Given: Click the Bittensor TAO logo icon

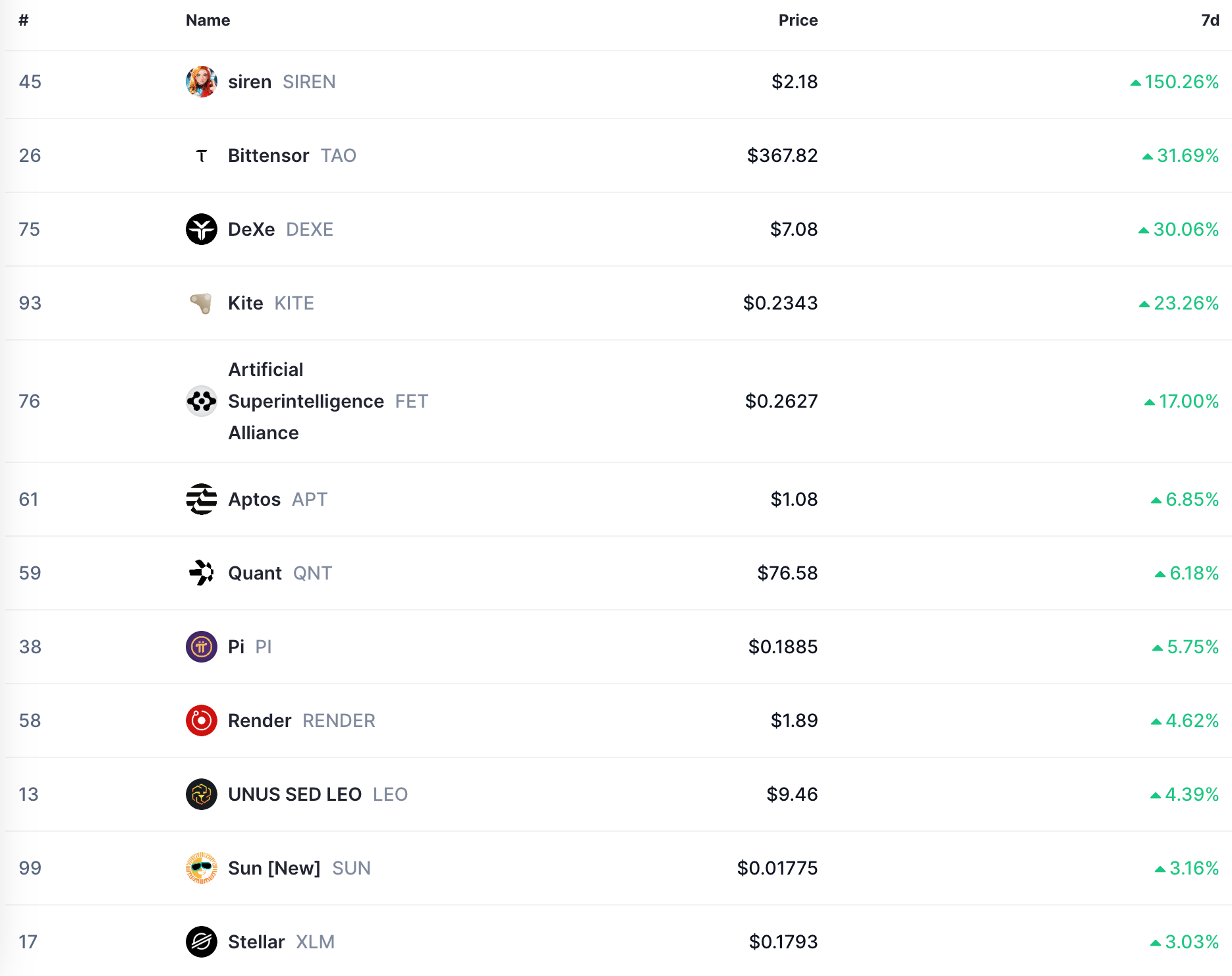Looking at the screenshot, I should click(x=202, y=155).
